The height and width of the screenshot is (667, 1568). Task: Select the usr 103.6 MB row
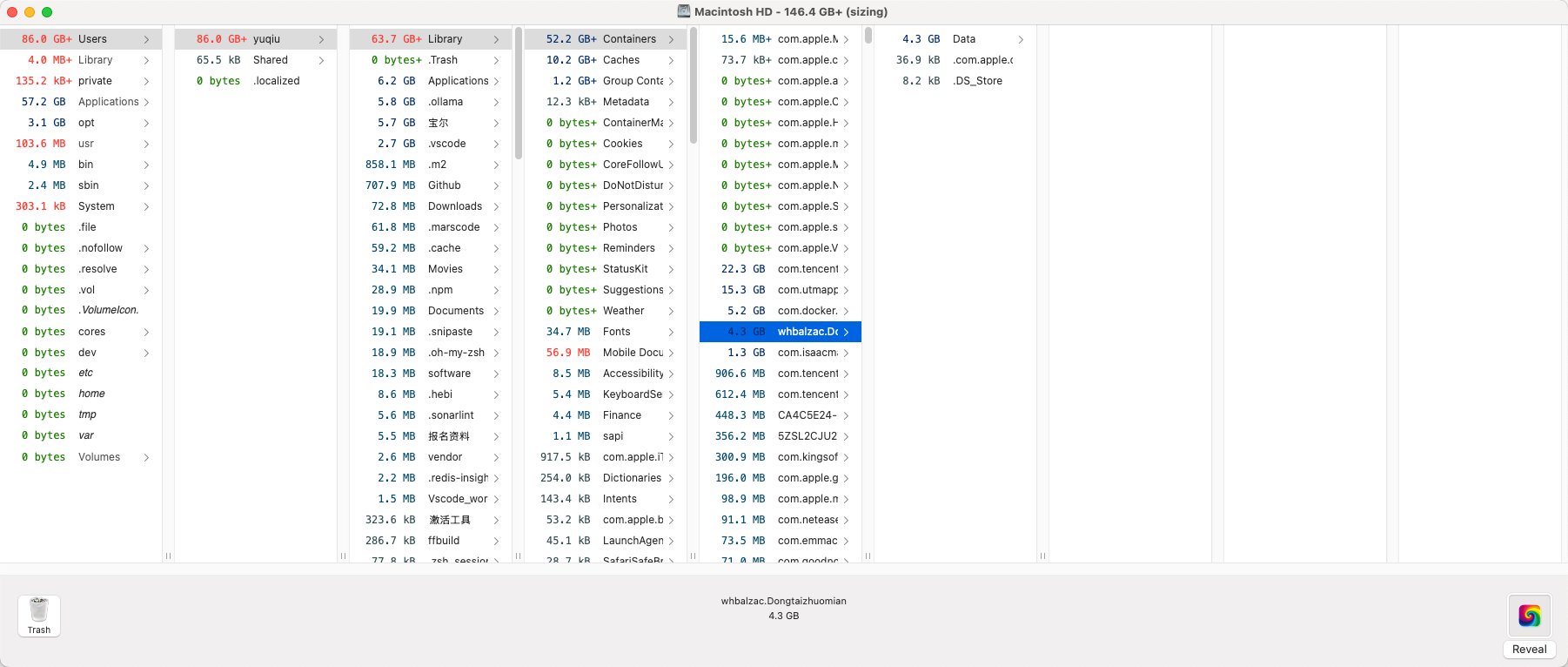click(81, 144)
